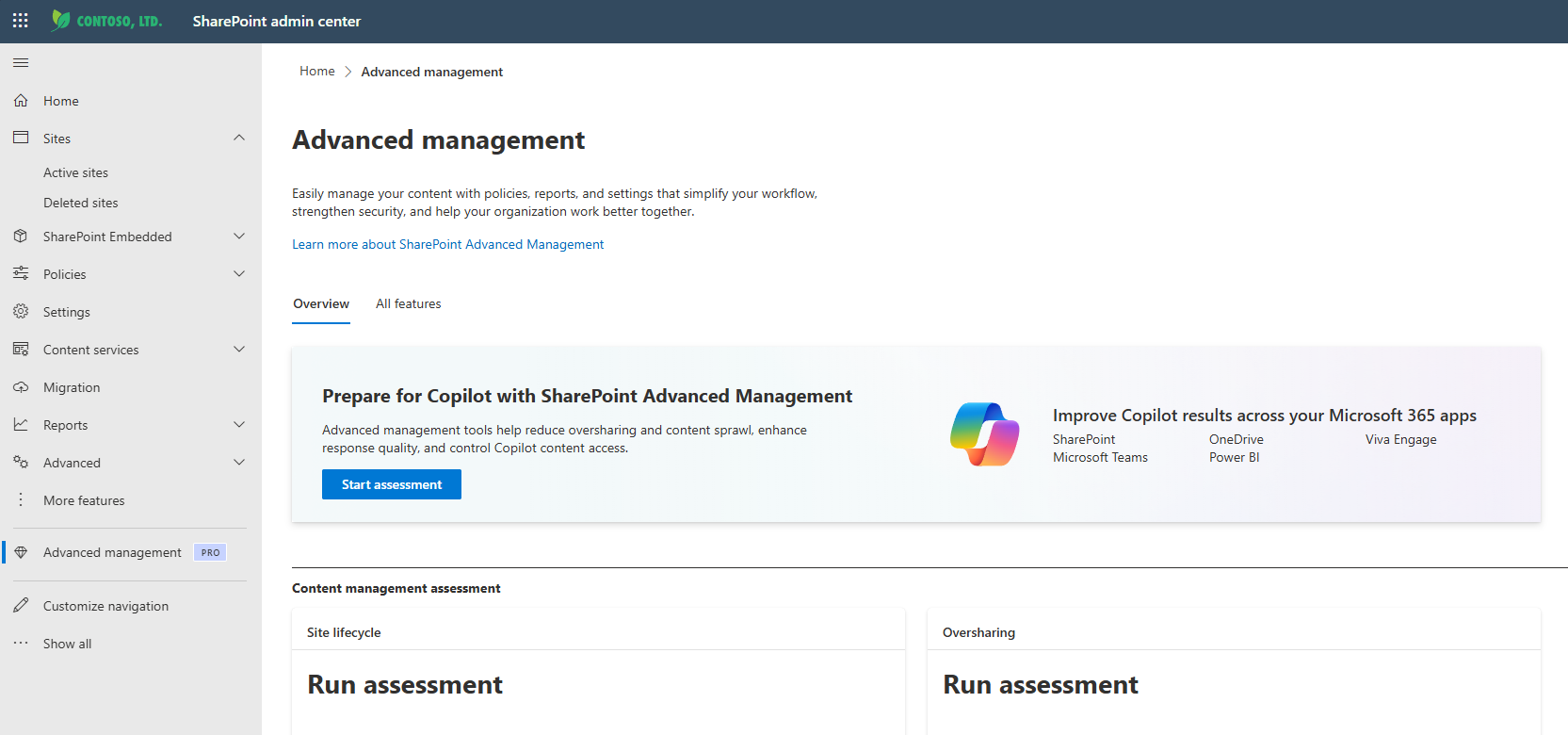
Task: Click the SharePoint app label in banner
Action: click(1084, 440)
